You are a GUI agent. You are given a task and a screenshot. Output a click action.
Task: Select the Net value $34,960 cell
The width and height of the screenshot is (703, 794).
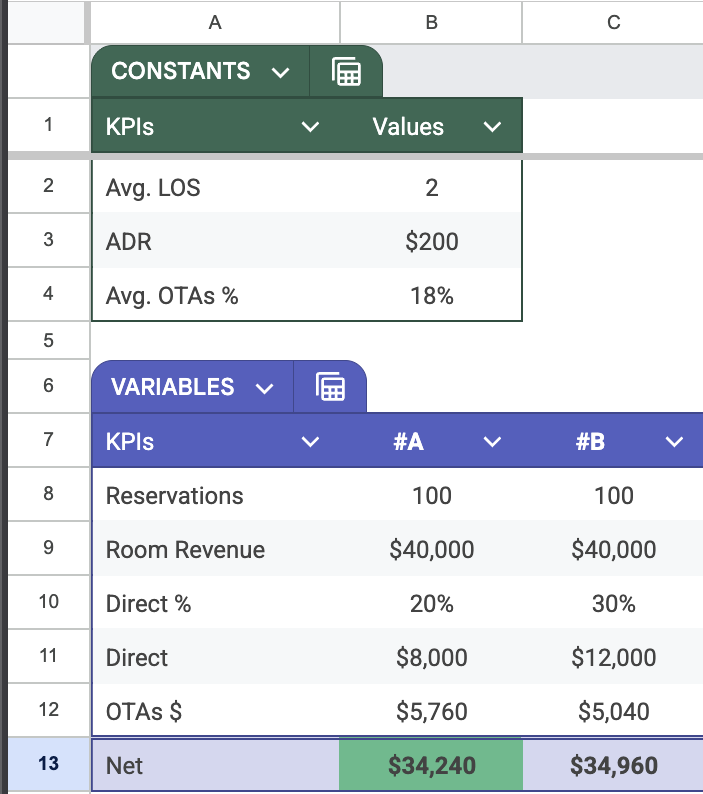pos(613,766)
